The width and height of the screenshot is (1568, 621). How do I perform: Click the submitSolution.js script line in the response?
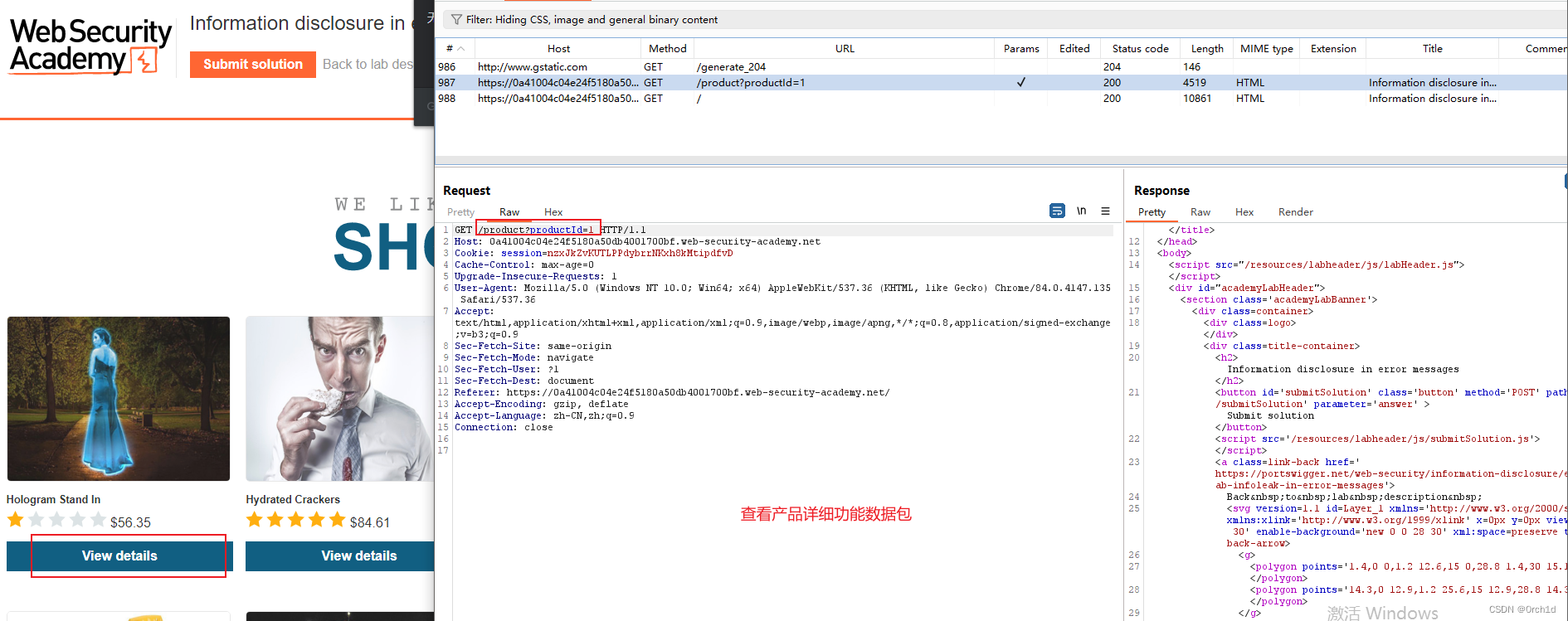point(1377,439)
